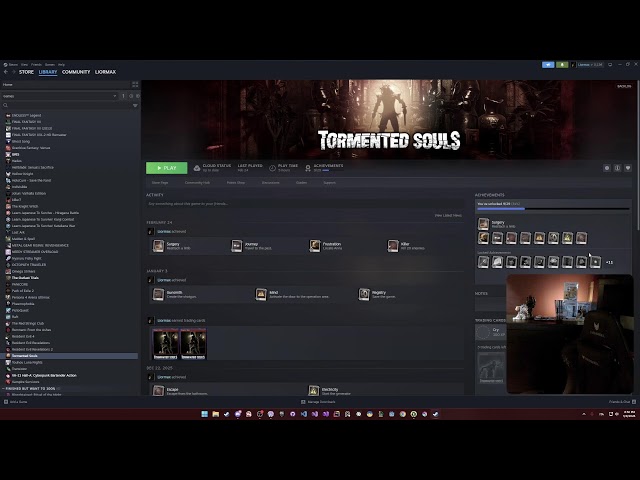The image size is (640, 480).
Task: Open the LIORMAX profile tab
Action: [105, 72]
